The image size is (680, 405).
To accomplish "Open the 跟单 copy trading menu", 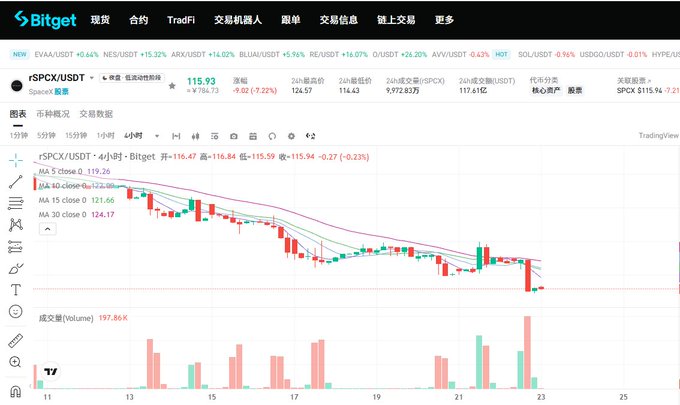I will pos(291,20).
